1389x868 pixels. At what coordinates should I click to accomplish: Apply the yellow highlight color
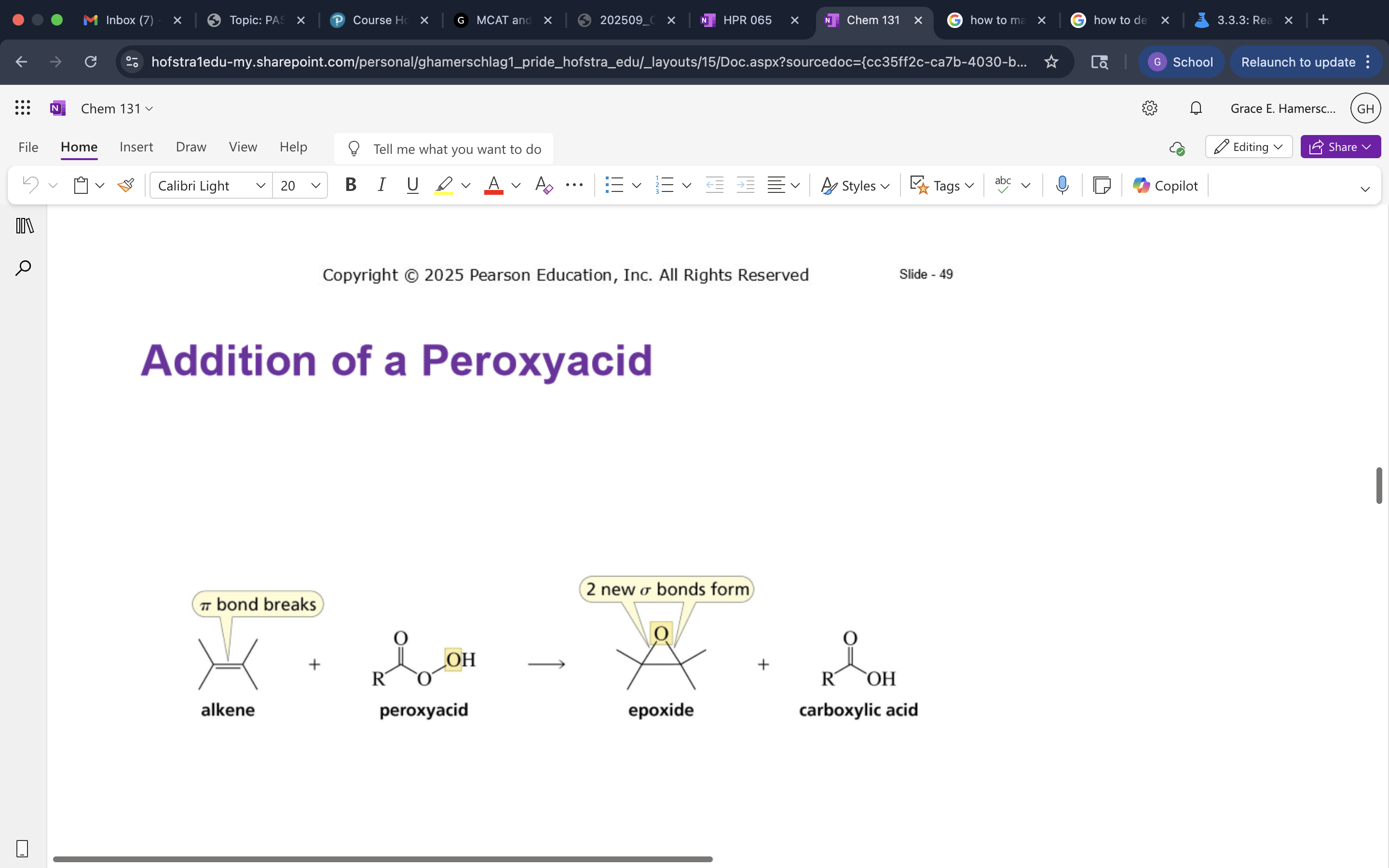444,185
